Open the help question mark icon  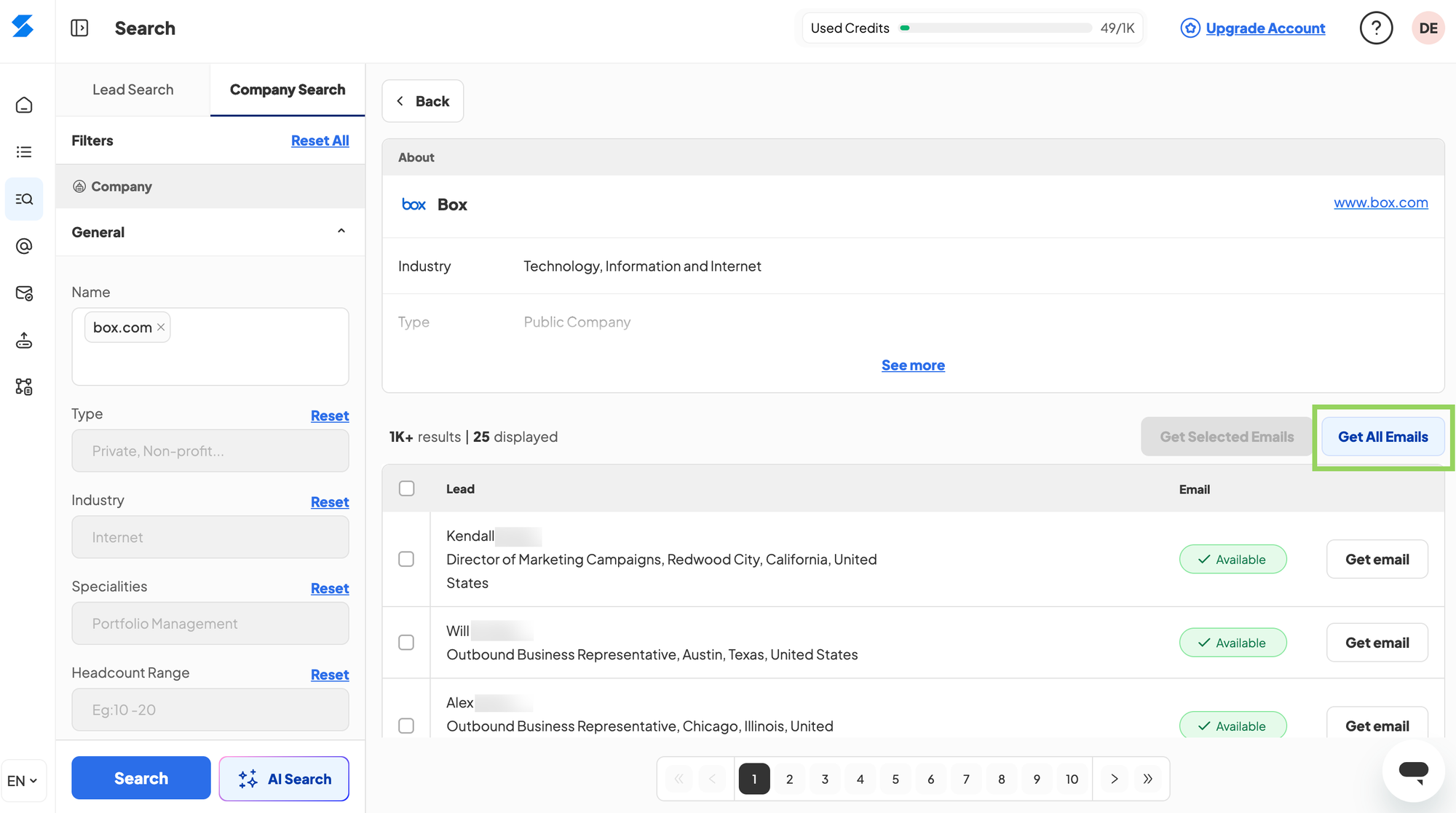pyautogui.click(x=1376, y=28)
